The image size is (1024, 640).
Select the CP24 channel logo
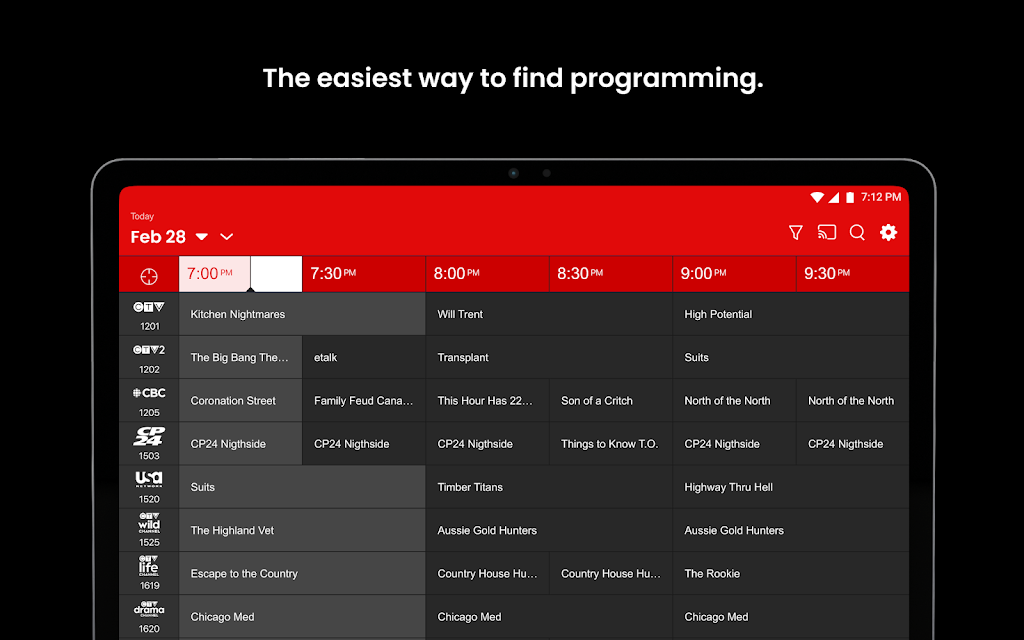(149, 437)
